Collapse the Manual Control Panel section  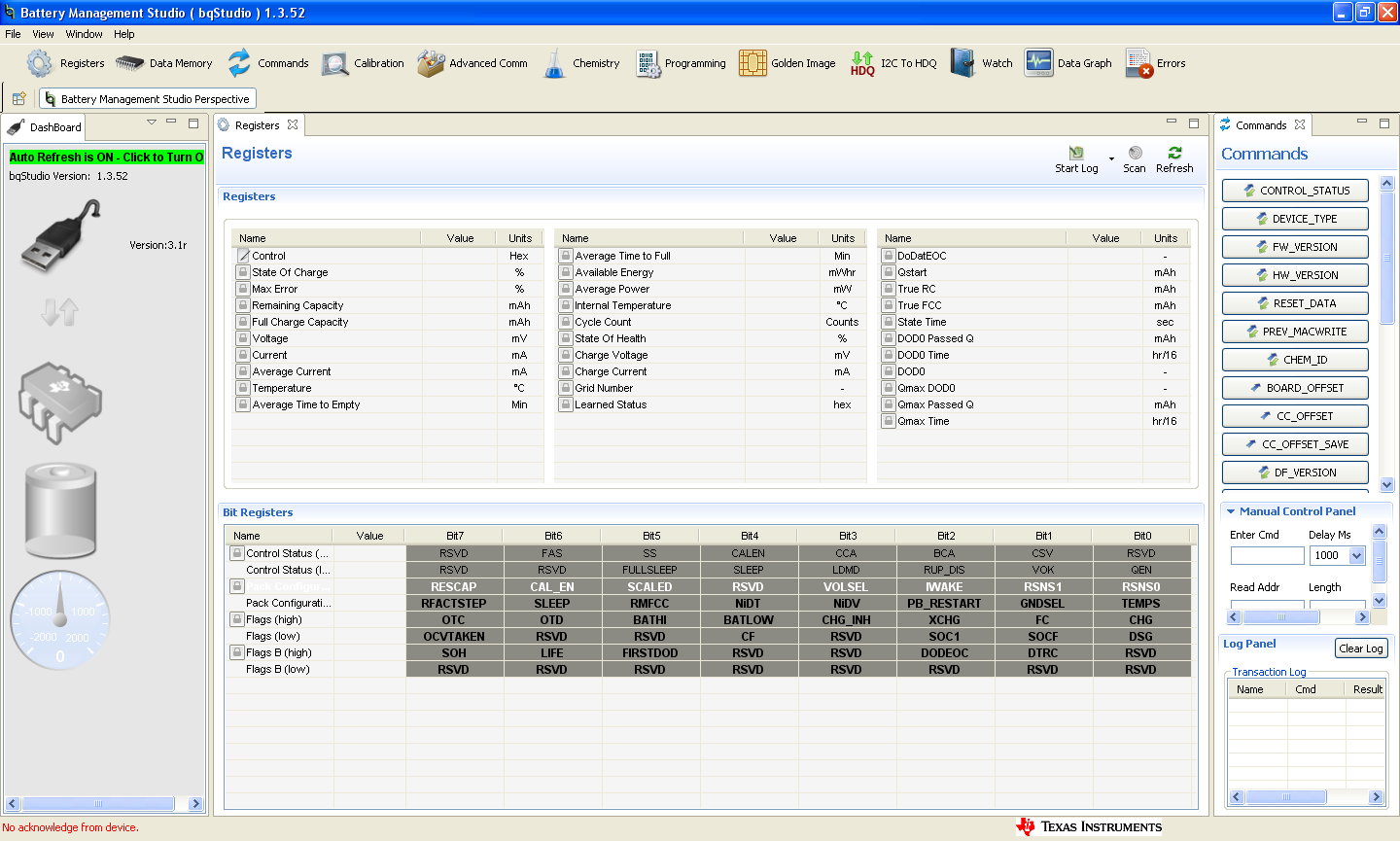coord(1231,511)
